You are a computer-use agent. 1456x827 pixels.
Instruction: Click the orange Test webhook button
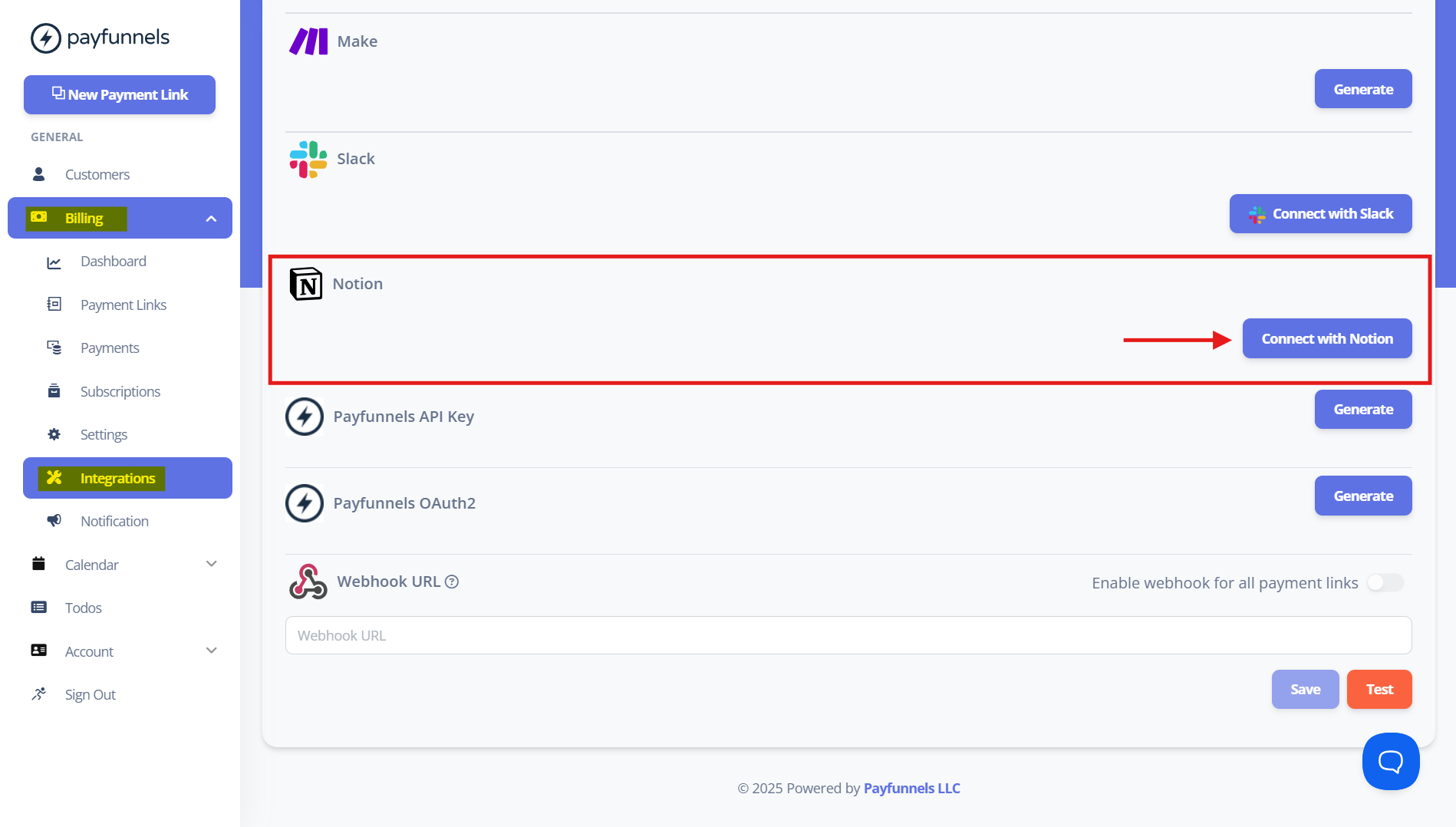[x=1379, y=689]
